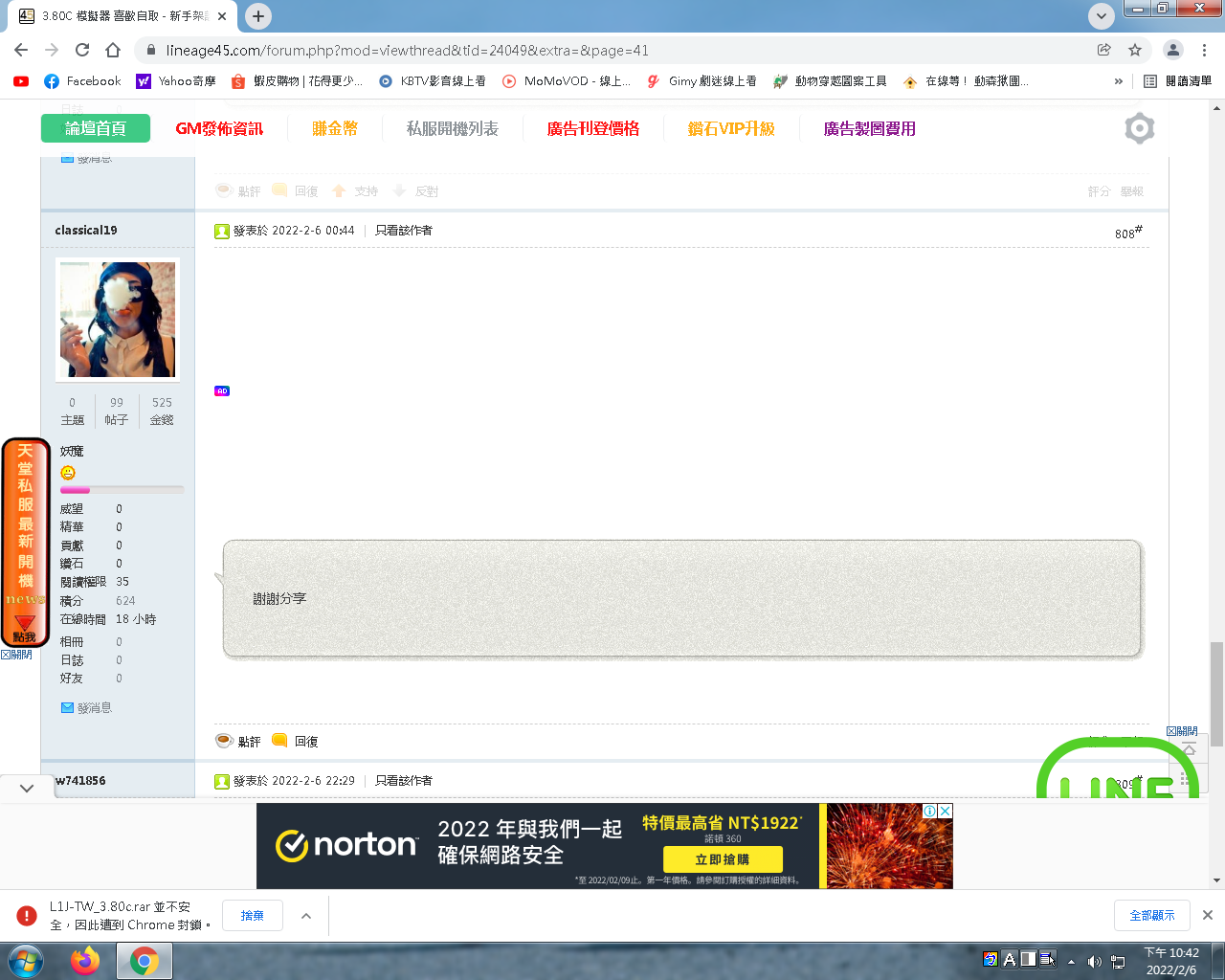Open the MoMoVOD bookmark
The width and height of the screenshot is (1225, 980).
(567, 81)
